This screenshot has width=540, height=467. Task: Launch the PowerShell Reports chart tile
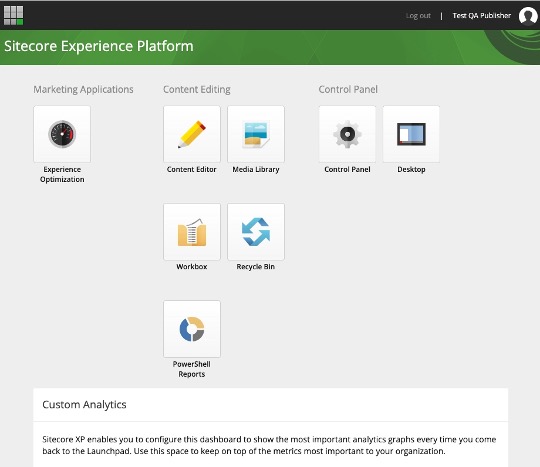[192, 329]
